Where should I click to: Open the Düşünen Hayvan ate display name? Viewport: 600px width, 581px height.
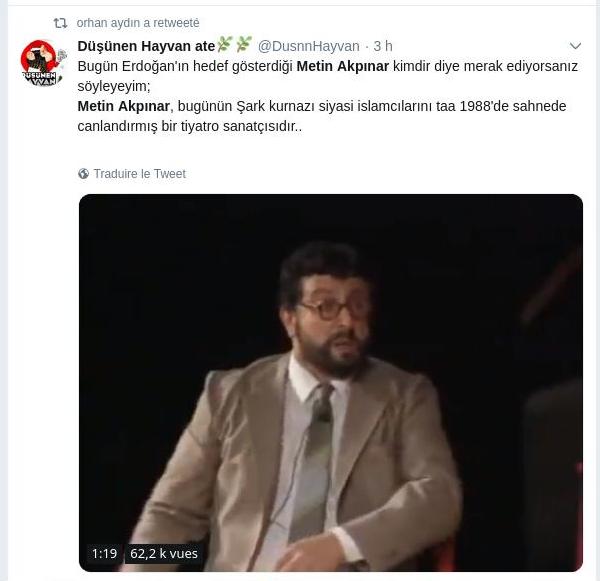pos(146,46)
